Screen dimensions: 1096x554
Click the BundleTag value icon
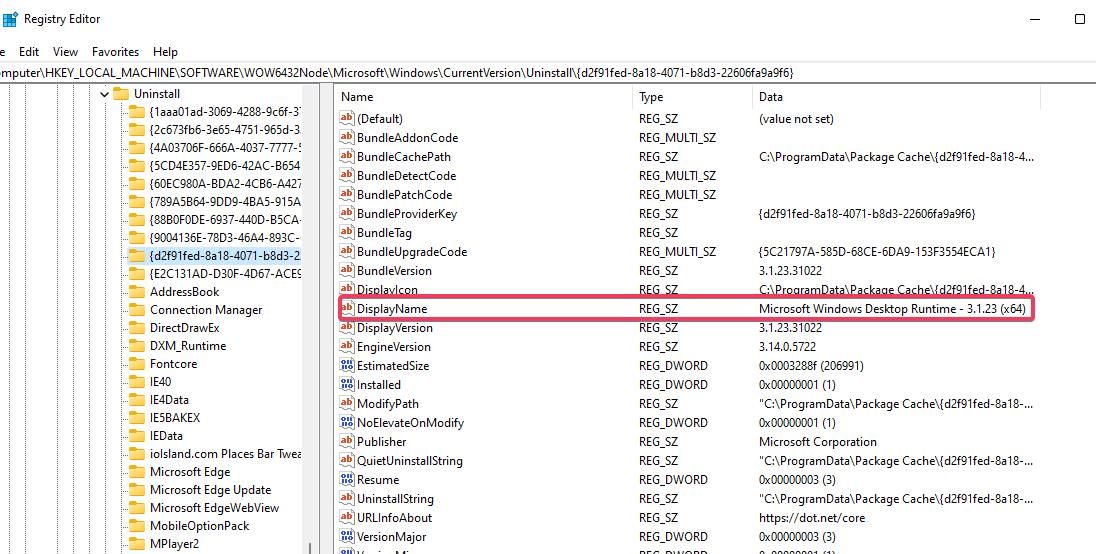[x=347, y=233]
